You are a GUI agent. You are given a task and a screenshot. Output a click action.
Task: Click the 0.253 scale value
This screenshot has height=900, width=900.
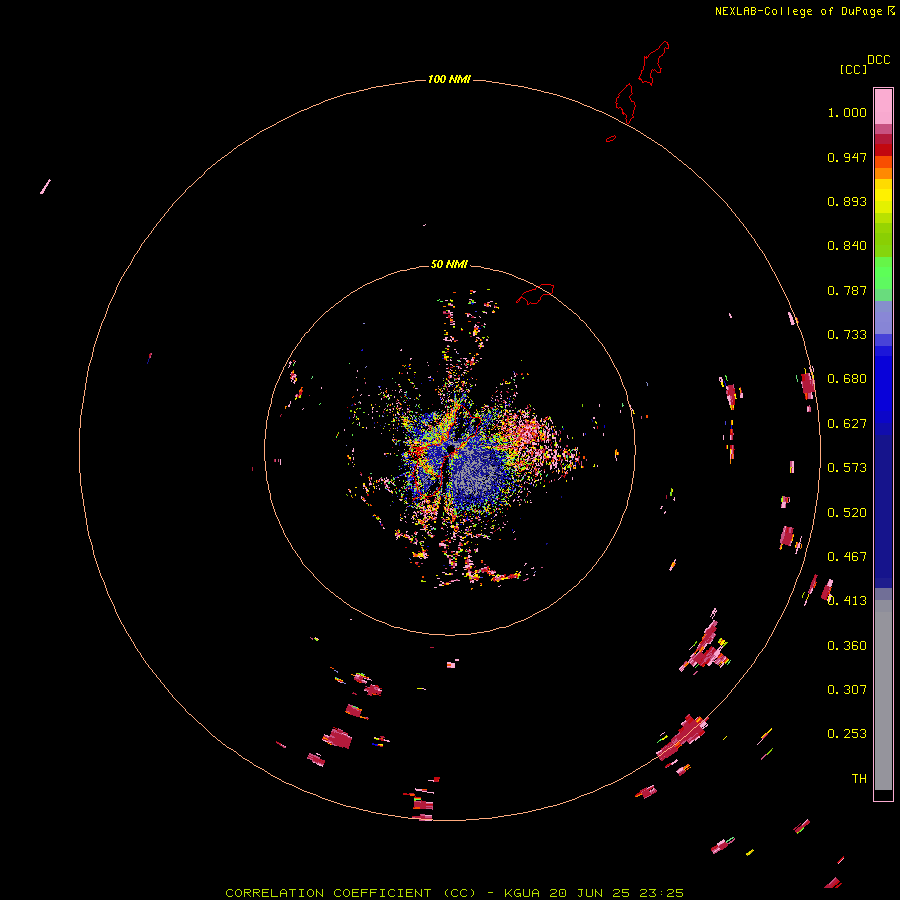(x=847, y=734)
